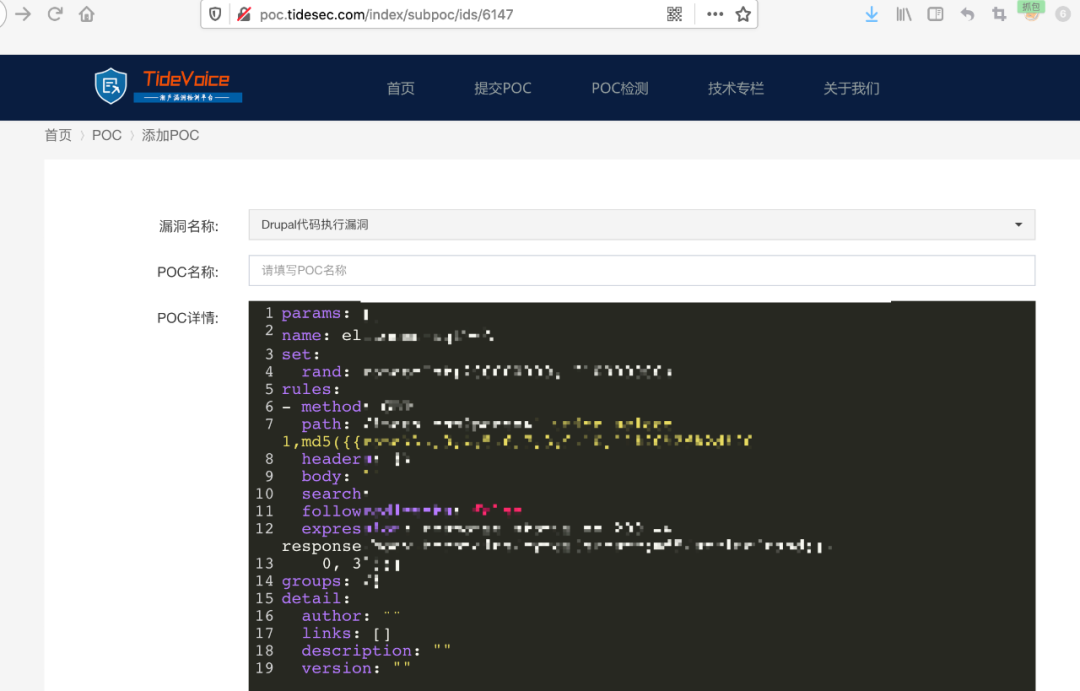
Task: Click the 'set:' line in the editor
Action: click(300, 354)
